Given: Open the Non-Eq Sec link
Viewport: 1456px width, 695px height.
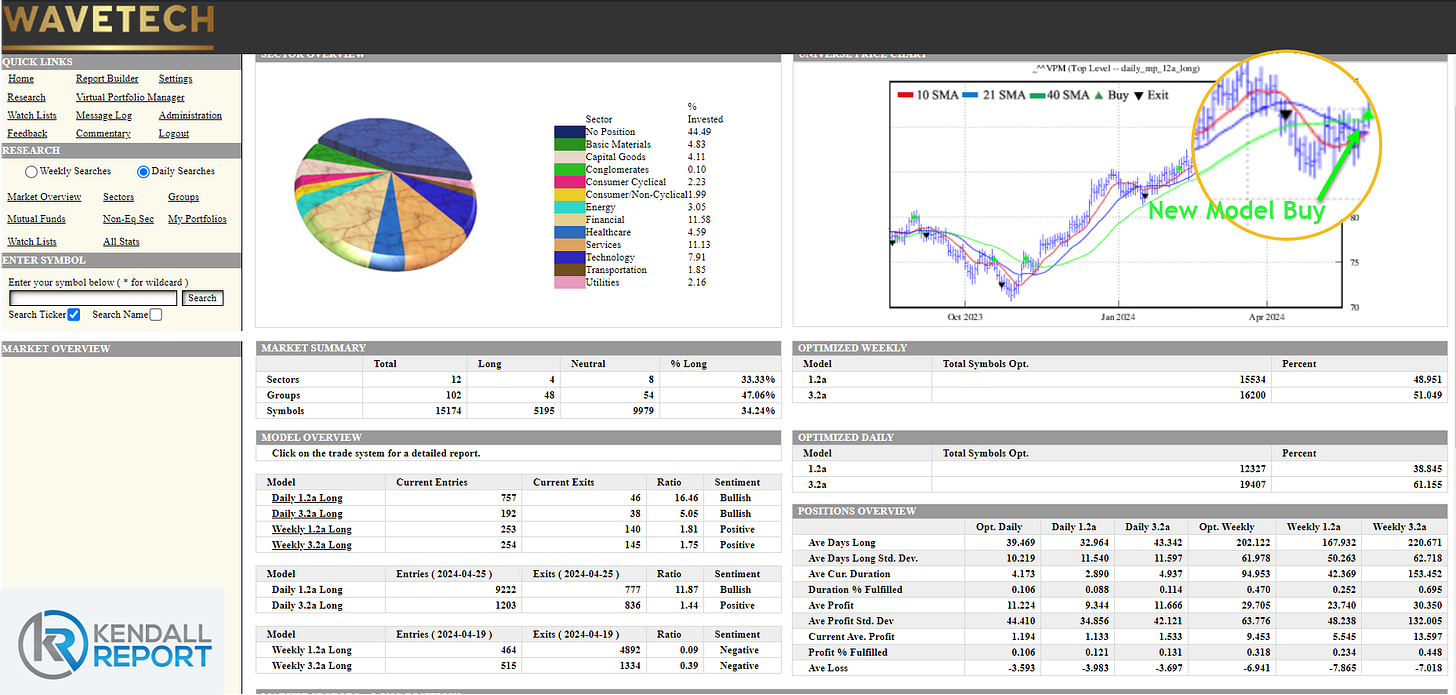Looking at the screenshot, I should point(128,219).
